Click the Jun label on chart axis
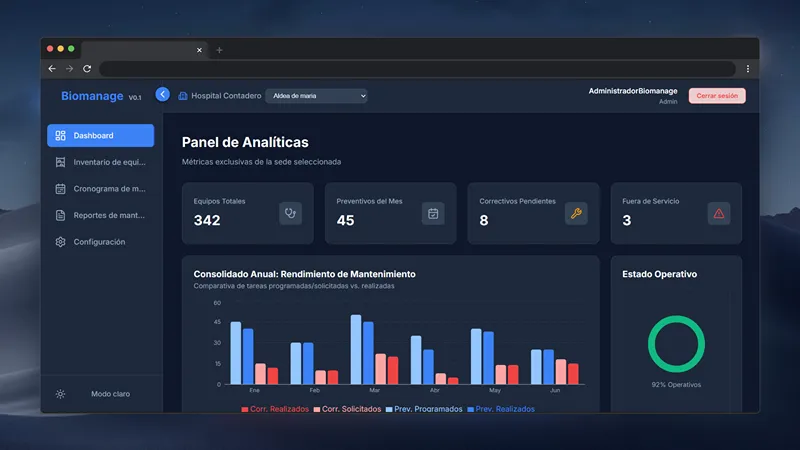 [555, 390]
